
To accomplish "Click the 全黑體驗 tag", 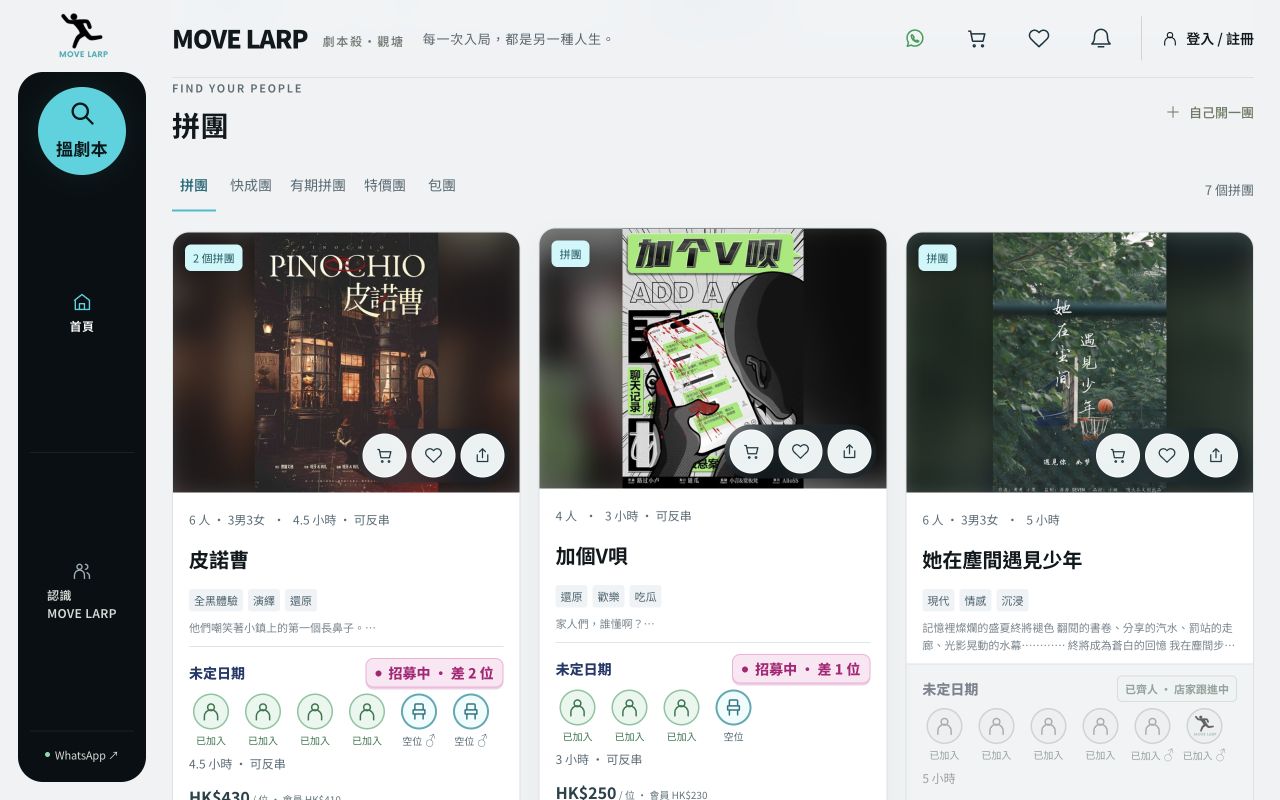I will pos(216,601).
